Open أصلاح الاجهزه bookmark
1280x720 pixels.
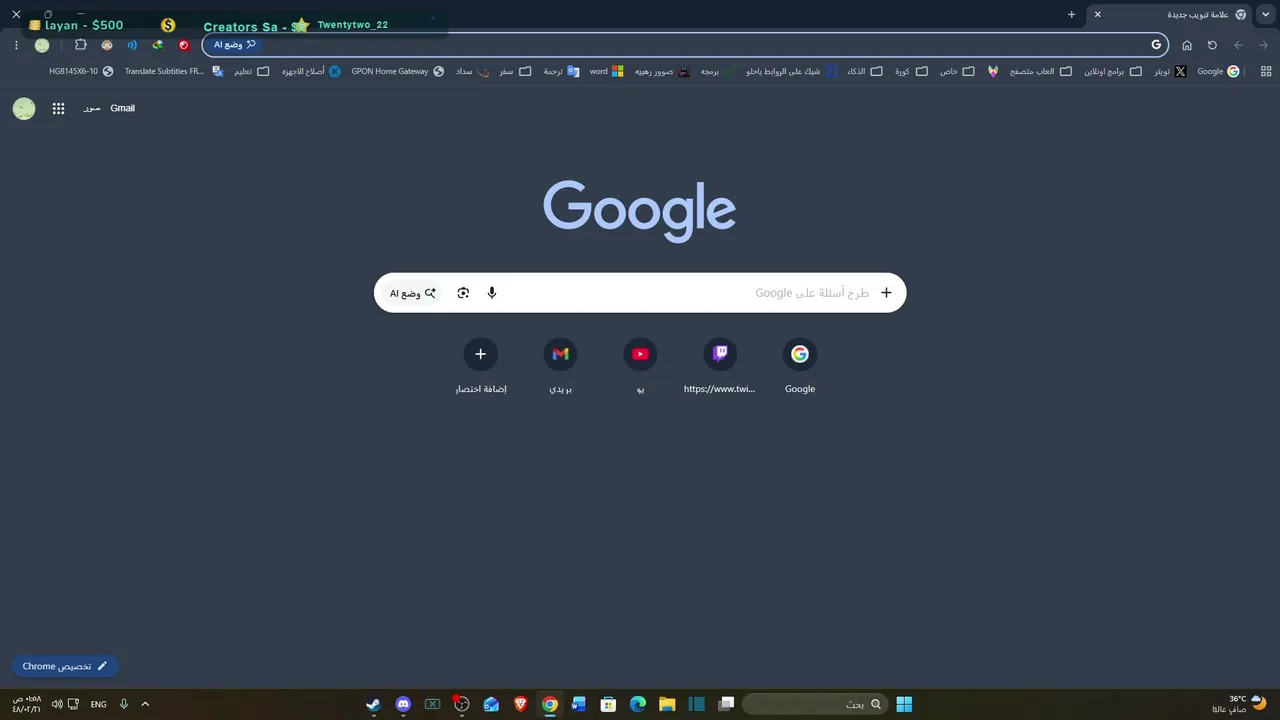[312, 72]
